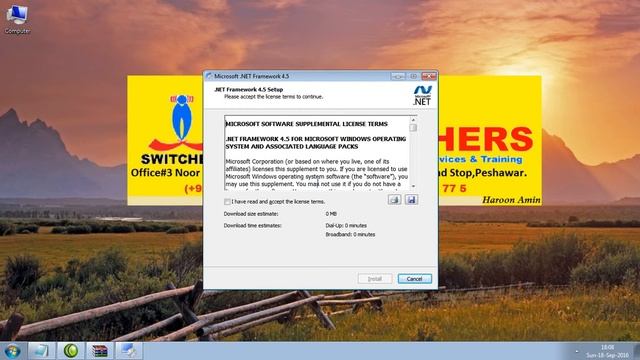Viewport: 640px width, 360px height.
Task: Click the .NET Framework title bar icon
Action: click(209, 76)
